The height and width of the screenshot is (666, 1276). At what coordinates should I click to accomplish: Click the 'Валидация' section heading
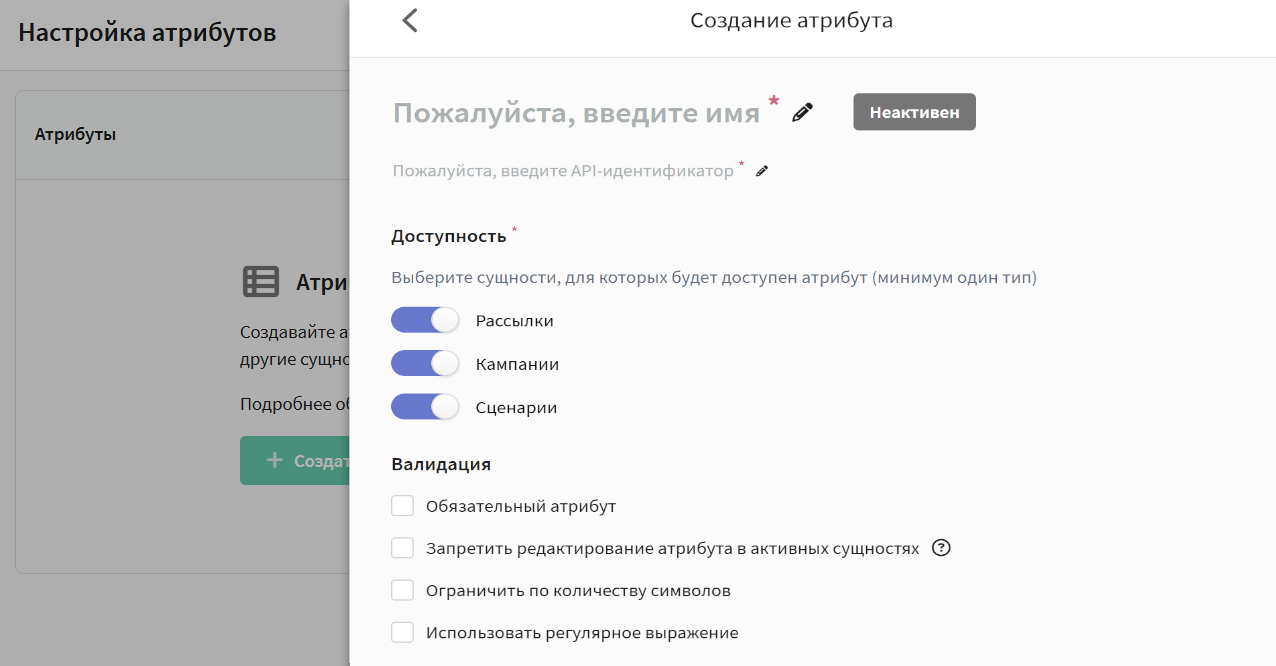(x=441, y=464)
